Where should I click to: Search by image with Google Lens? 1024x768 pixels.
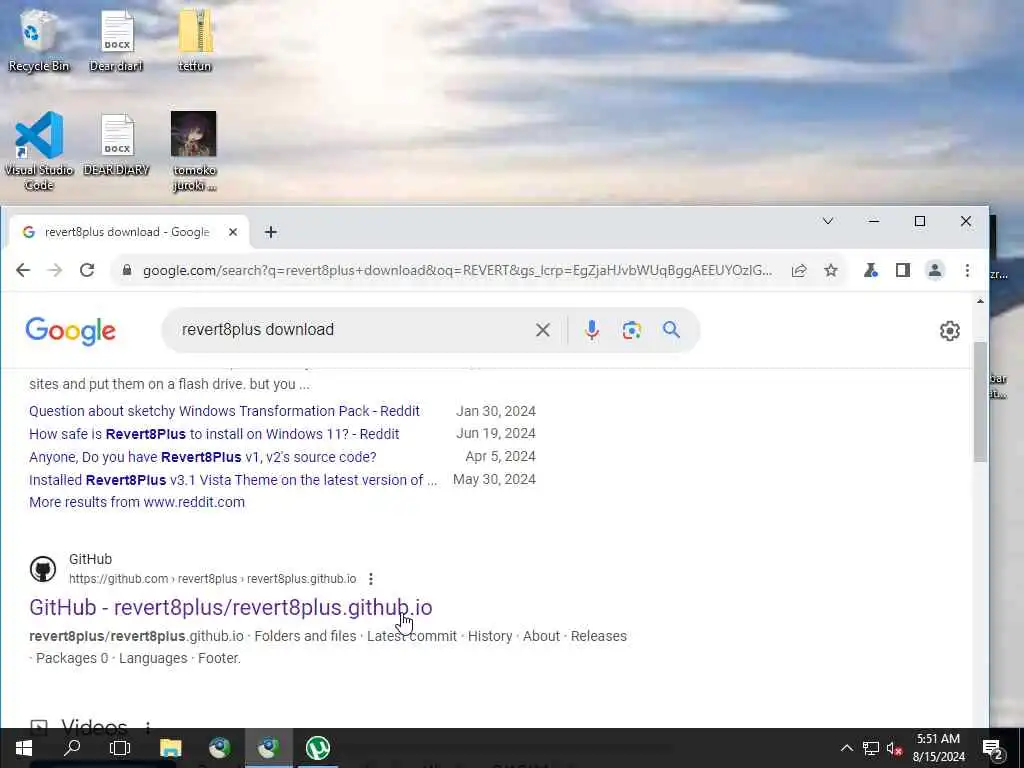pyautogui.click(x=632, y=330)
